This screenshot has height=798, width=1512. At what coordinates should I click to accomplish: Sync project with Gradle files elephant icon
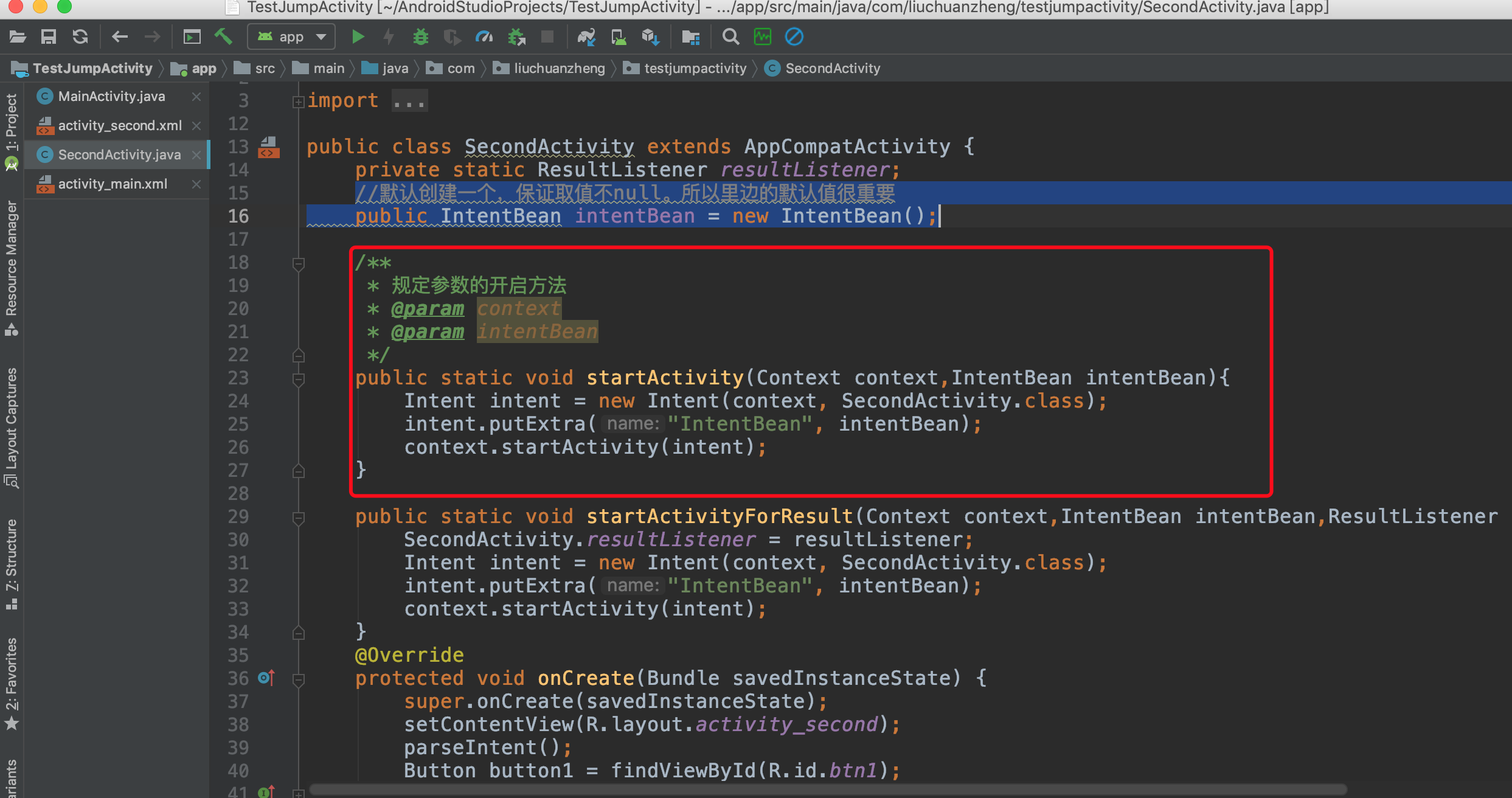coord(586,37)
